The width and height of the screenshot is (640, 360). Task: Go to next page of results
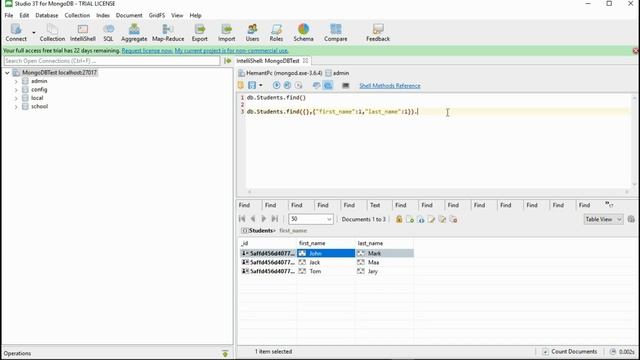(264, 219)
